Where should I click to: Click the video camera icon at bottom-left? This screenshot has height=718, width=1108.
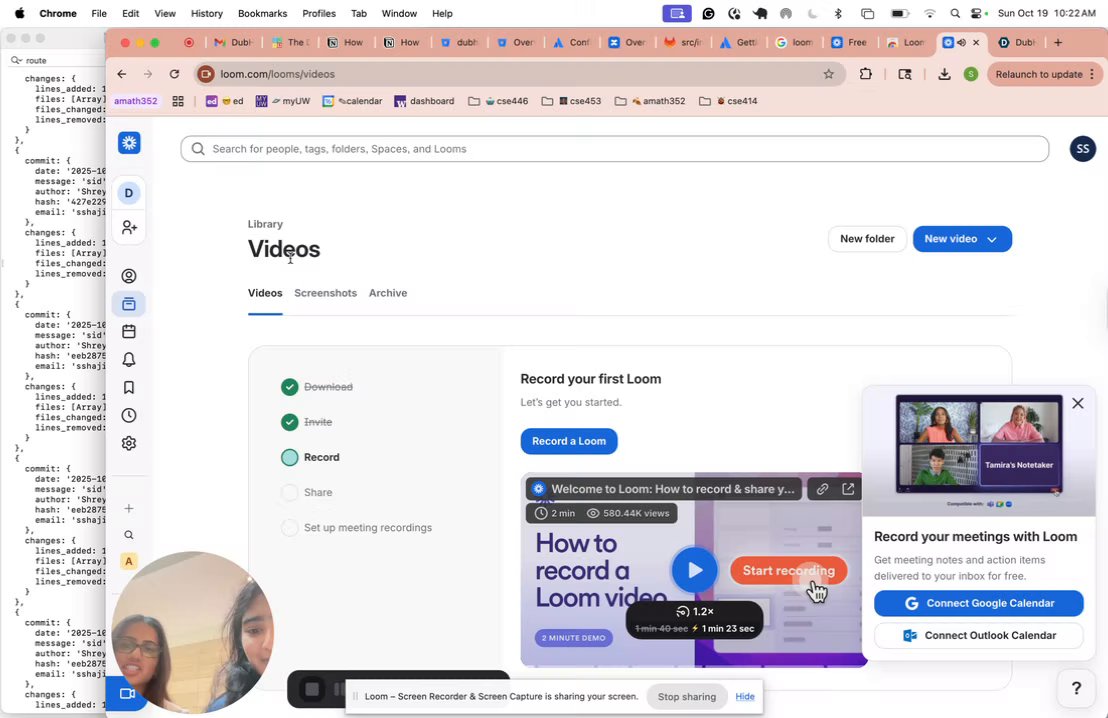127,694
